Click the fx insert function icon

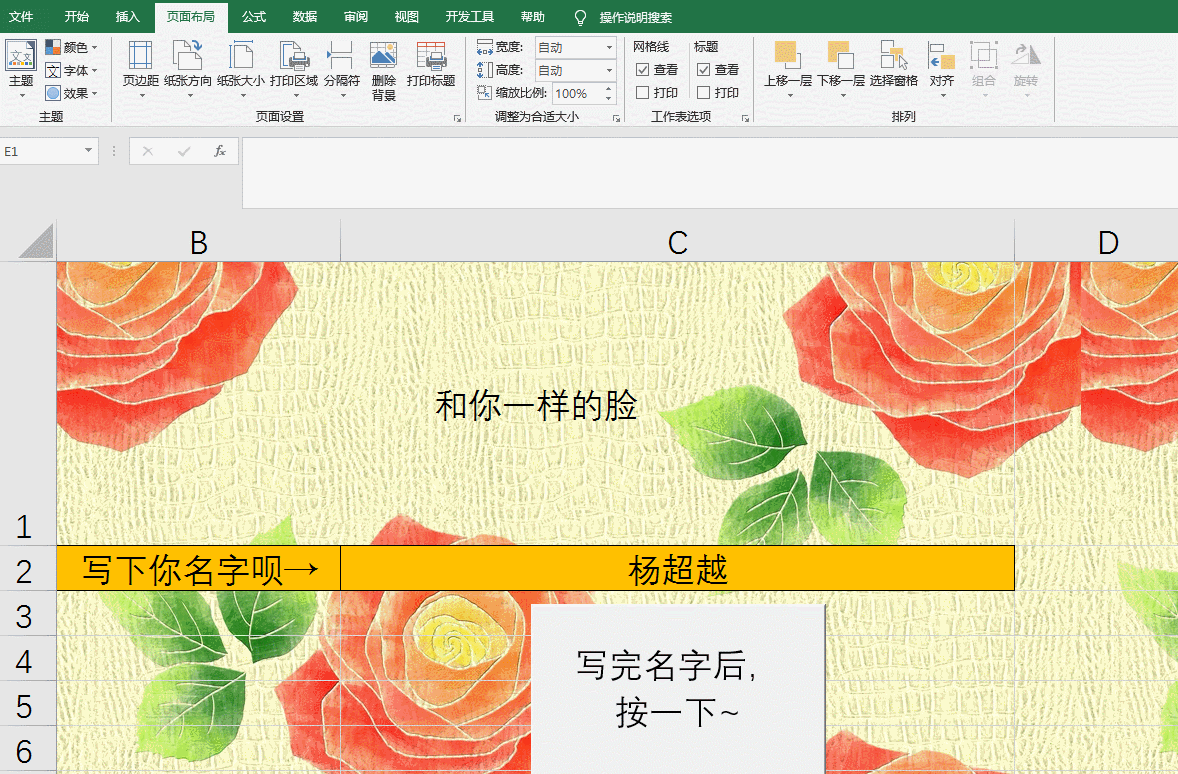point(220,151)
